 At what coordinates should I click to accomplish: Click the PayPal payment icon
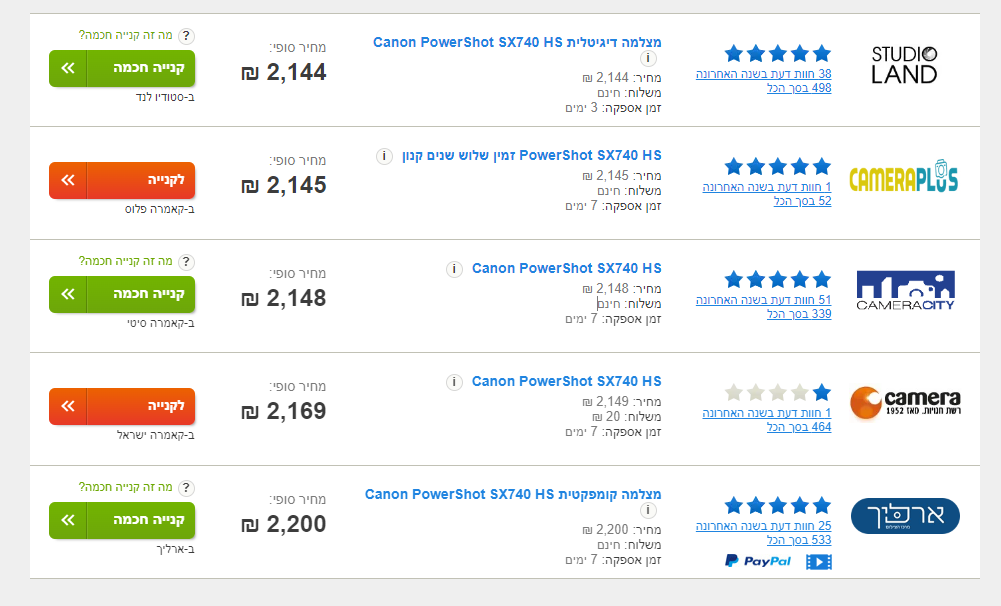click(757, 561)
